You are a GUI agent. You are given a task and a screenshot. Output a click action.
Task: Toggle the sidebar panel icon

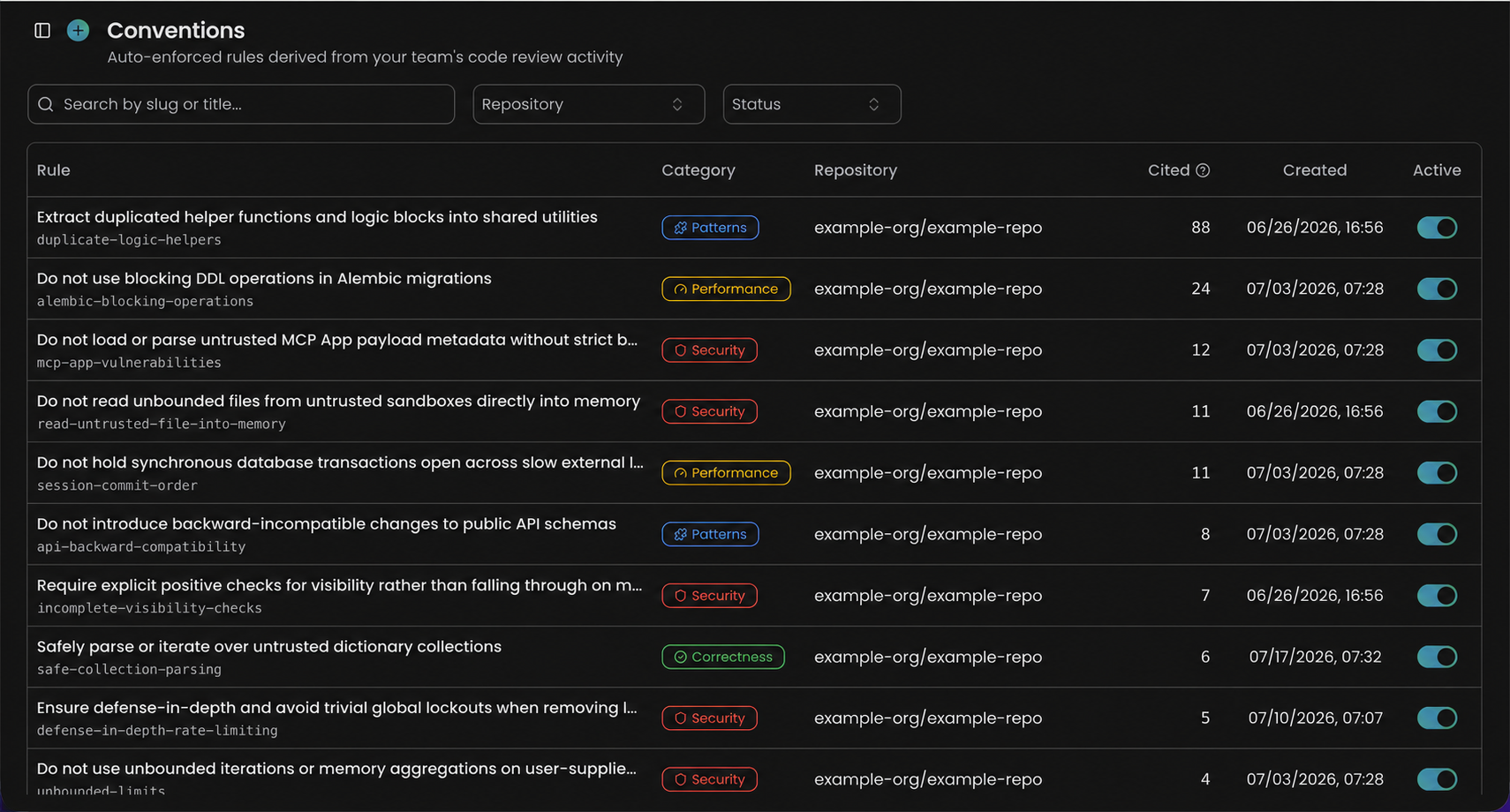(42, 31)
